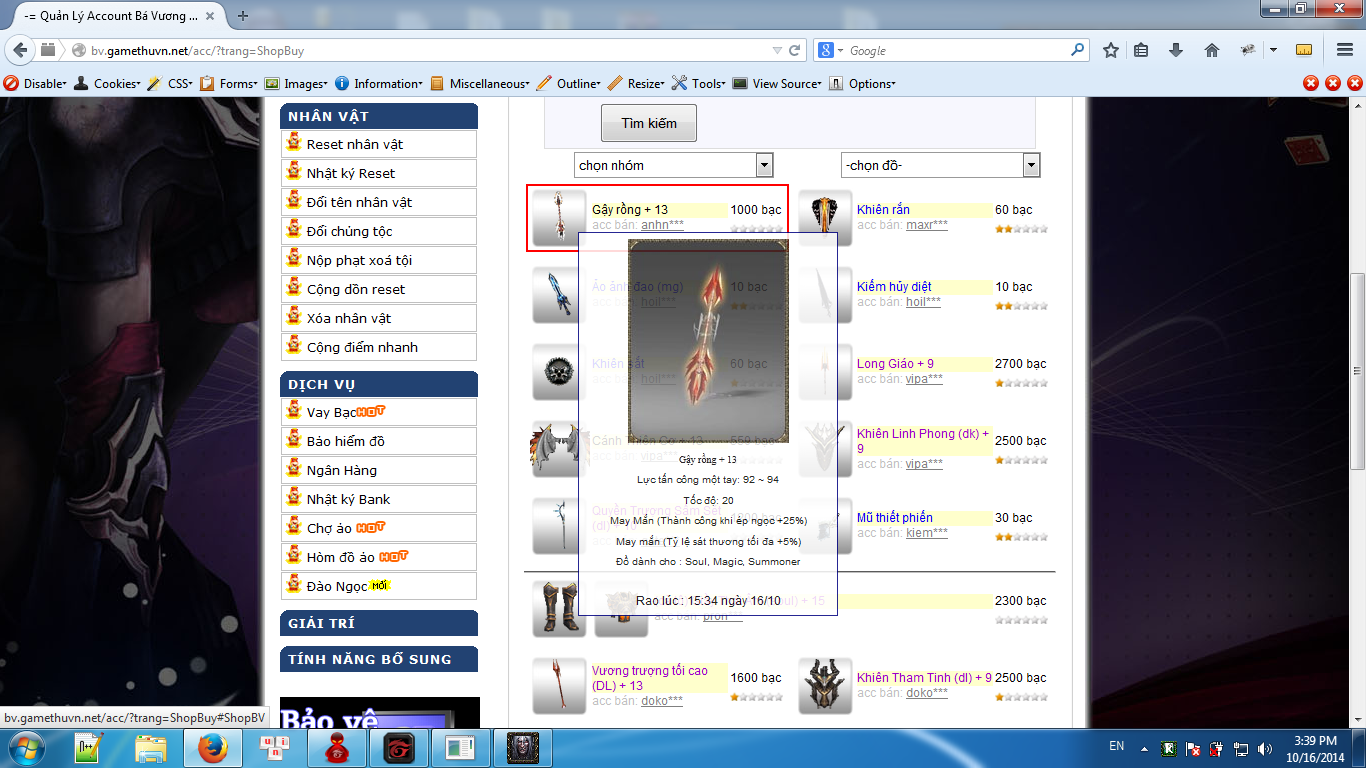Image resolution: width=1366 pixels, height=768 pixels.
Task: Open the Firefox hamburger menu
Action: tap(1345, 50)
